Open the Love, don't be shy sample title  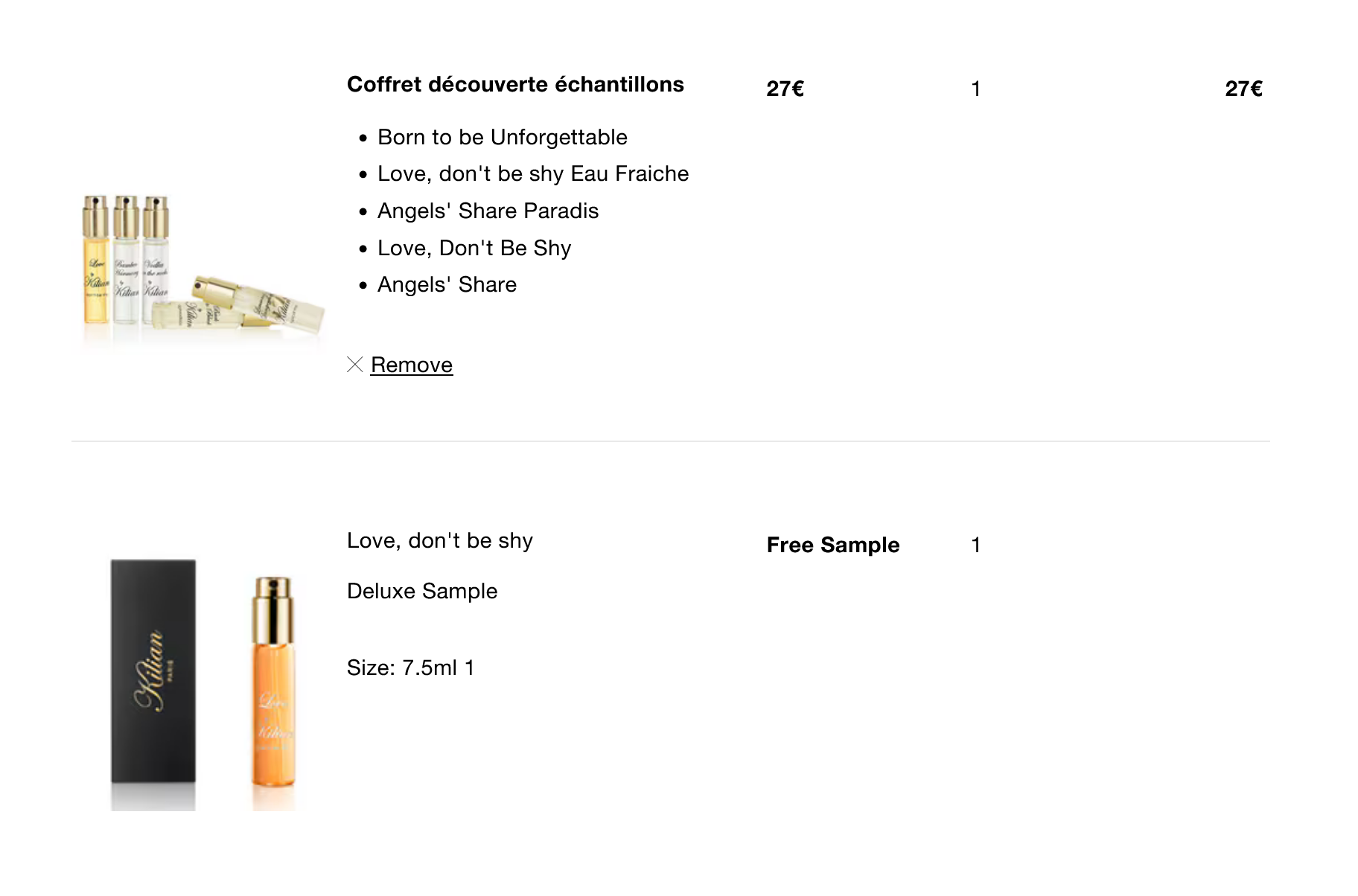pos(440,541)
